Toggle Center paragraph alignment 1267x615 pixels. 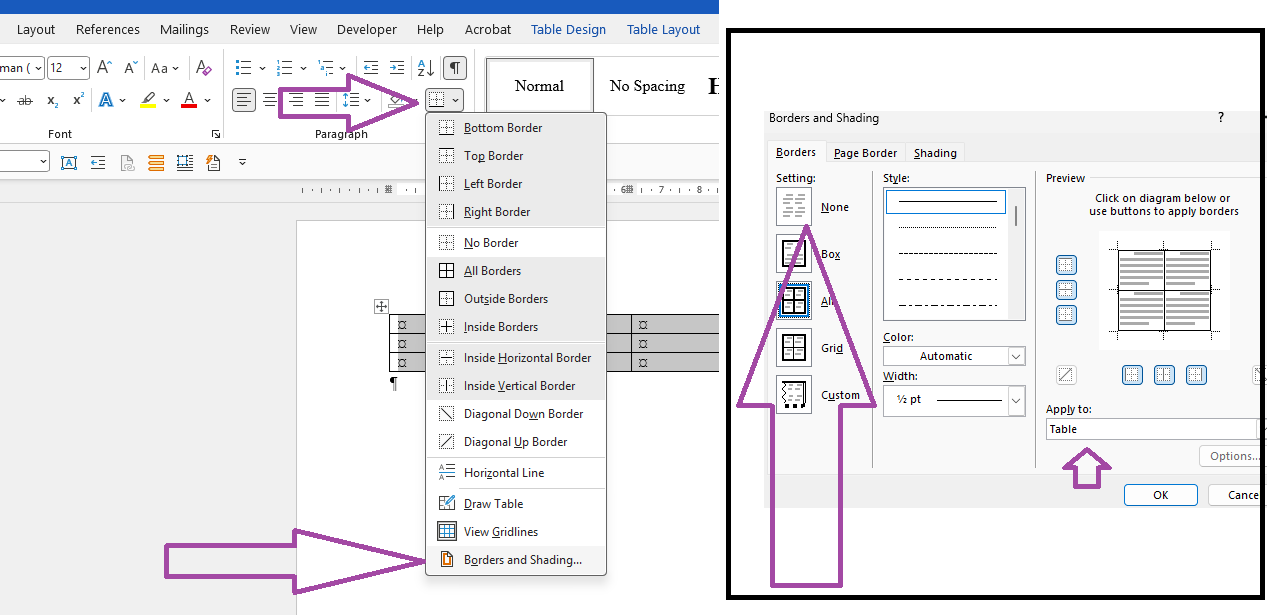270,100
